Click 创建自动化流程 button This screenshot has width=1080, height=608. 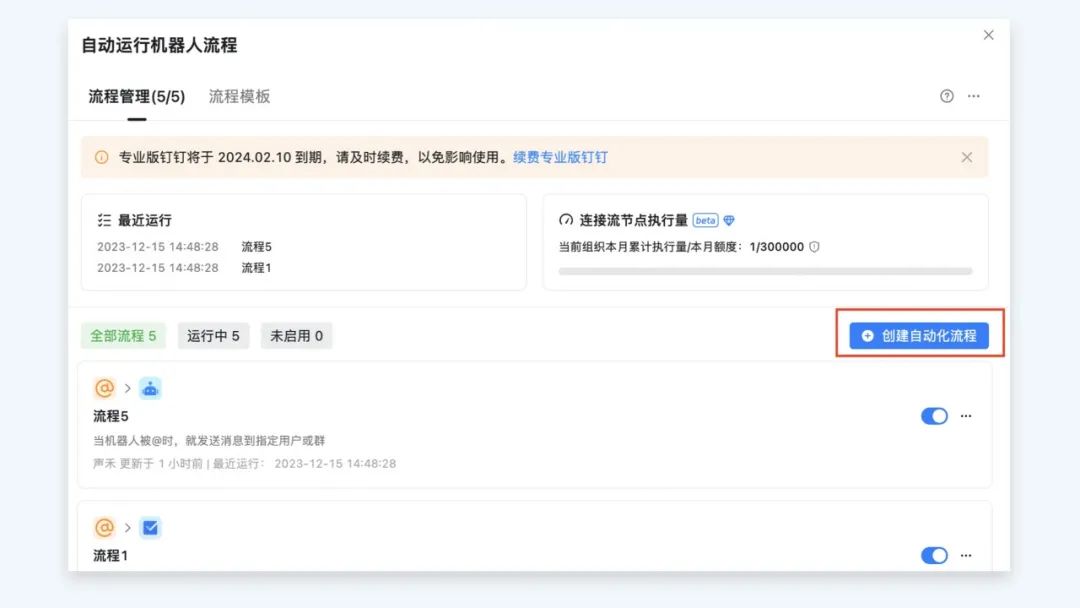(919, 336)
